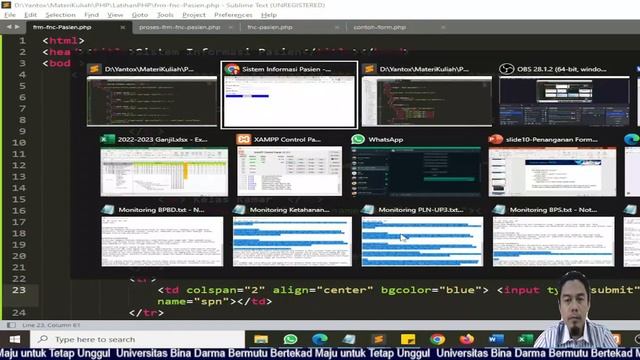The height and width of the screenshot is (360, 640).
Task: Close the proses-frm-fnc-pasien.php tab
Action: point(231,27)
